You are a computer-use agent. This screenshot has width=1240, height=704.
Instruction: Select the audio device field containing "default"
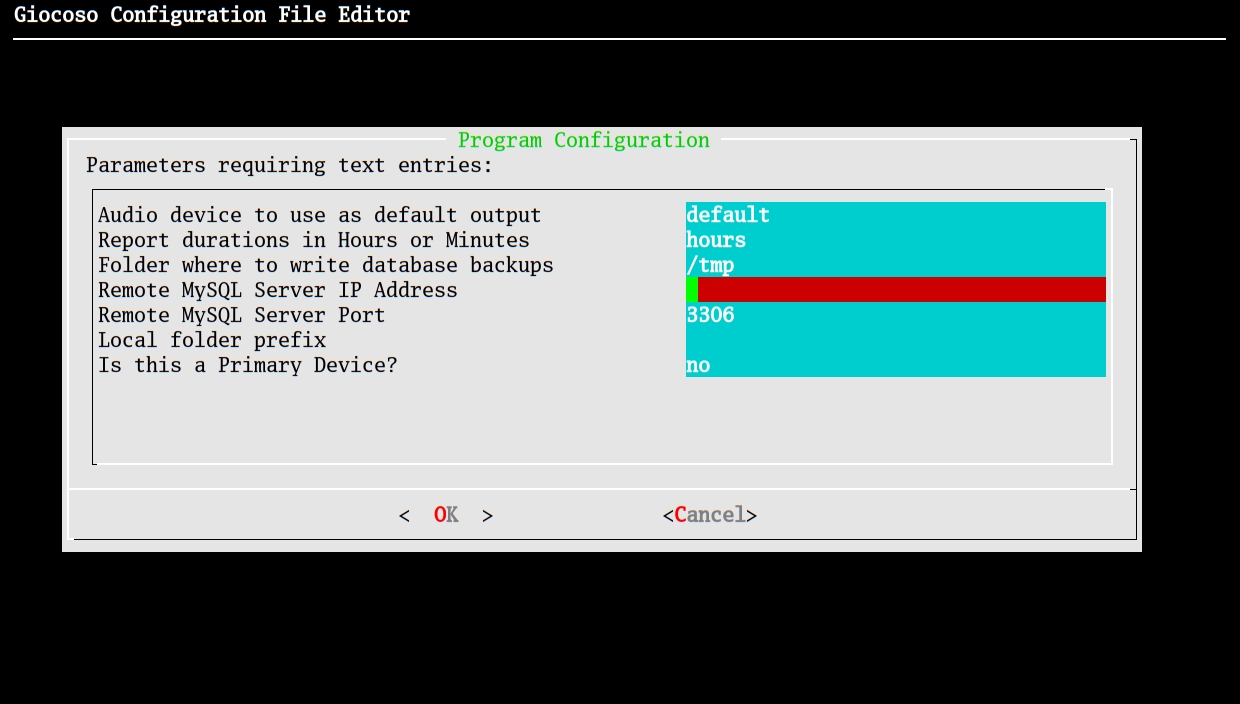tap(895, 215)
